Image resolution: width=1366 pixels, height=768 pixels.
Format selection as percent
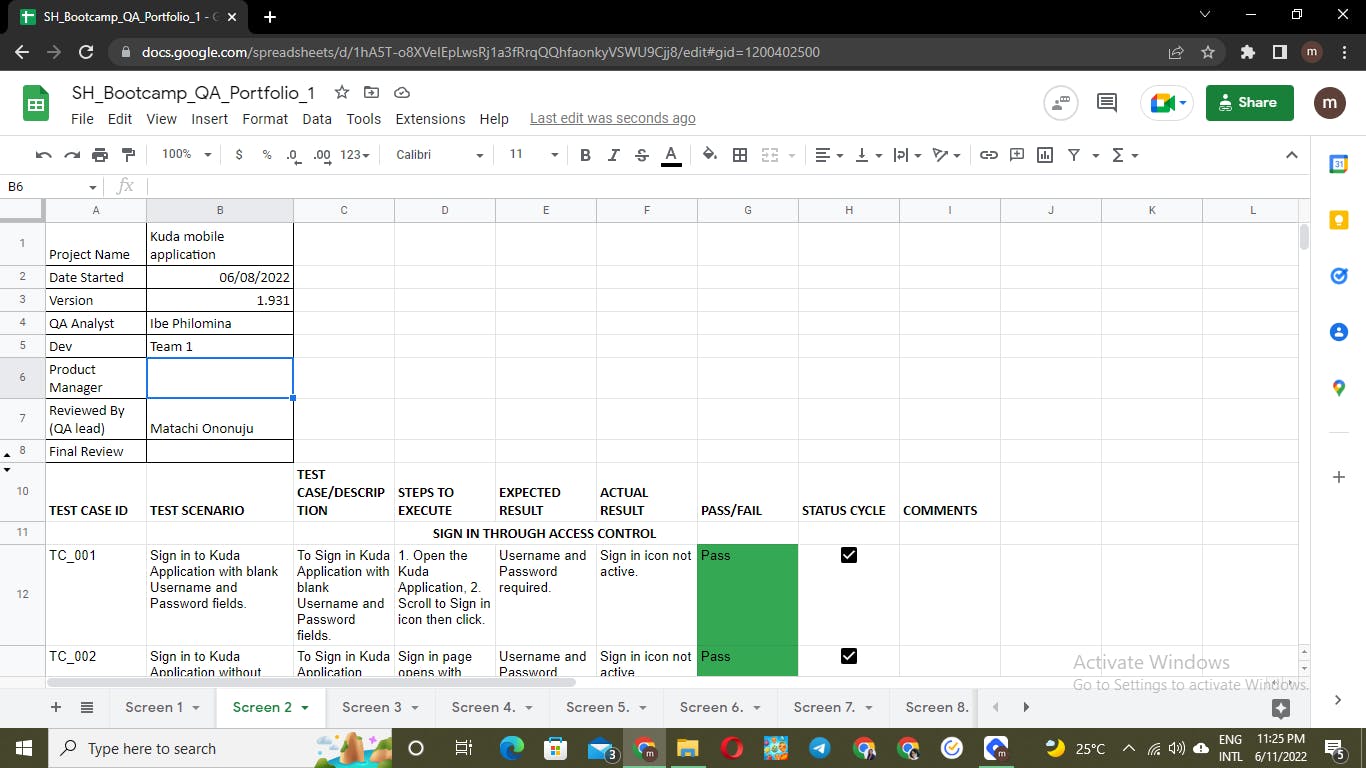click(x=267, y=155)
